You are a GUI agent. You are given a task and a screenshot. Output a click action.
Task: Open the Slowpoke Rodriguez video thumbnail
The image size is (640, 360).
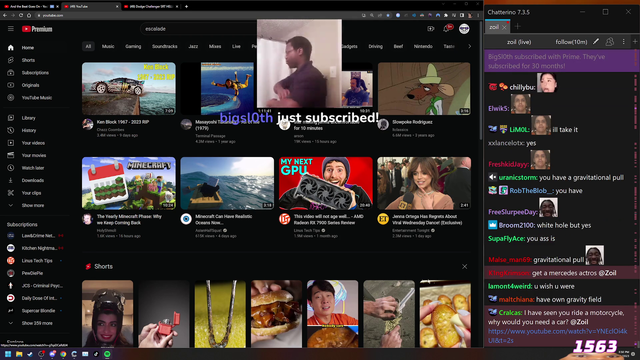coord(424,88)
